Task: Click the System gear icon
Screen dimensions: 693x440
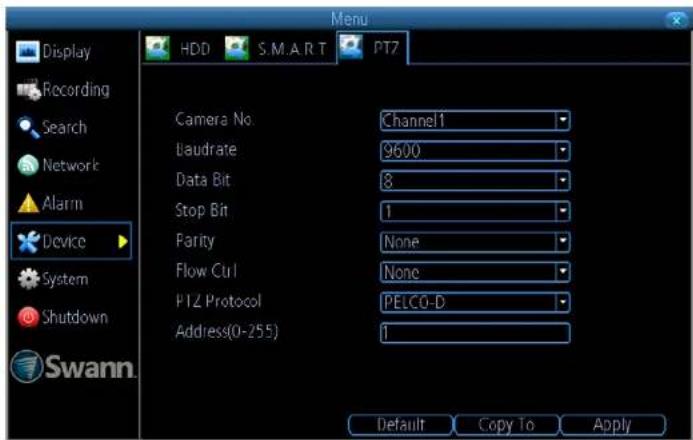Action: point(29,279)
